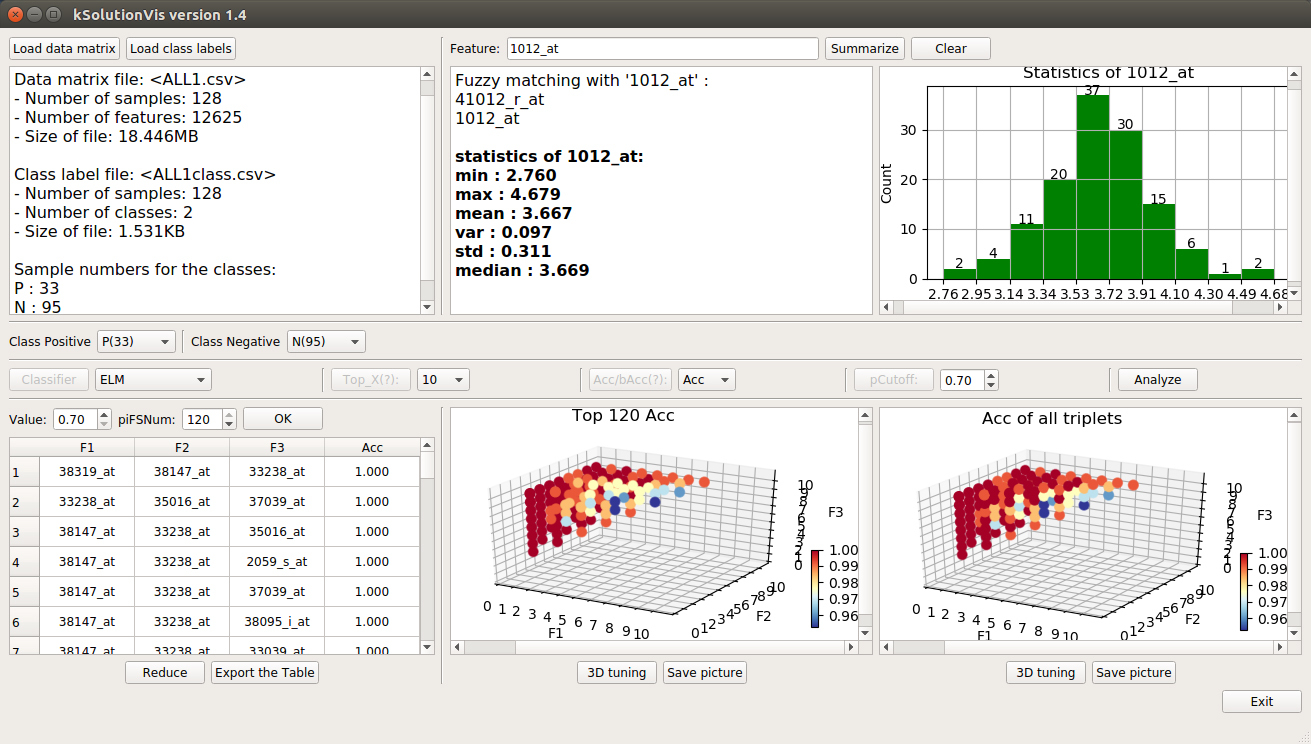Increase the pCutoff value with up arrow

click(x=991, y=375)
